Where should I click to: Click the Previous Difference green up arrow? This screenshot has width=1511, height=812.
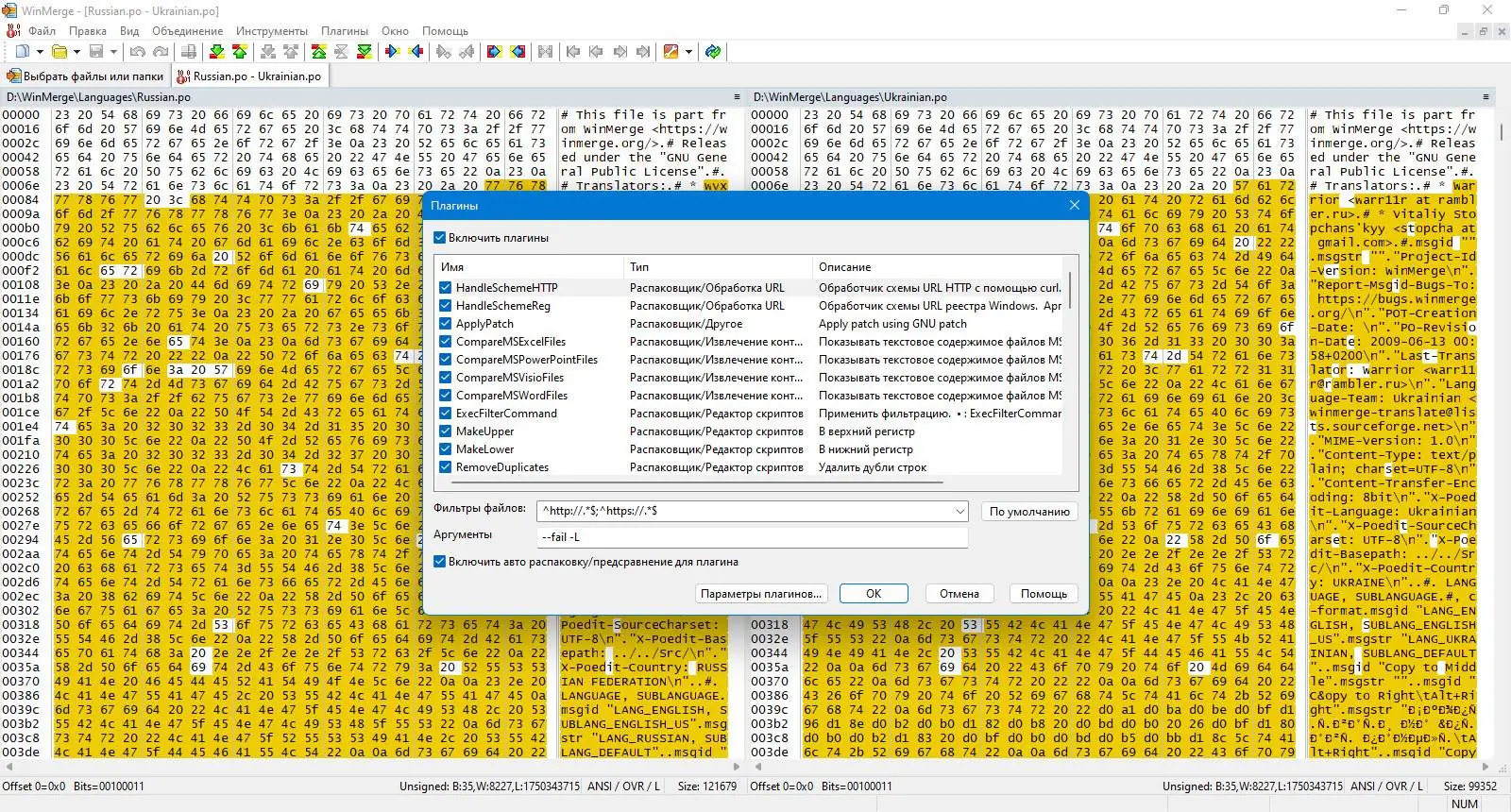tap(240, 52)
